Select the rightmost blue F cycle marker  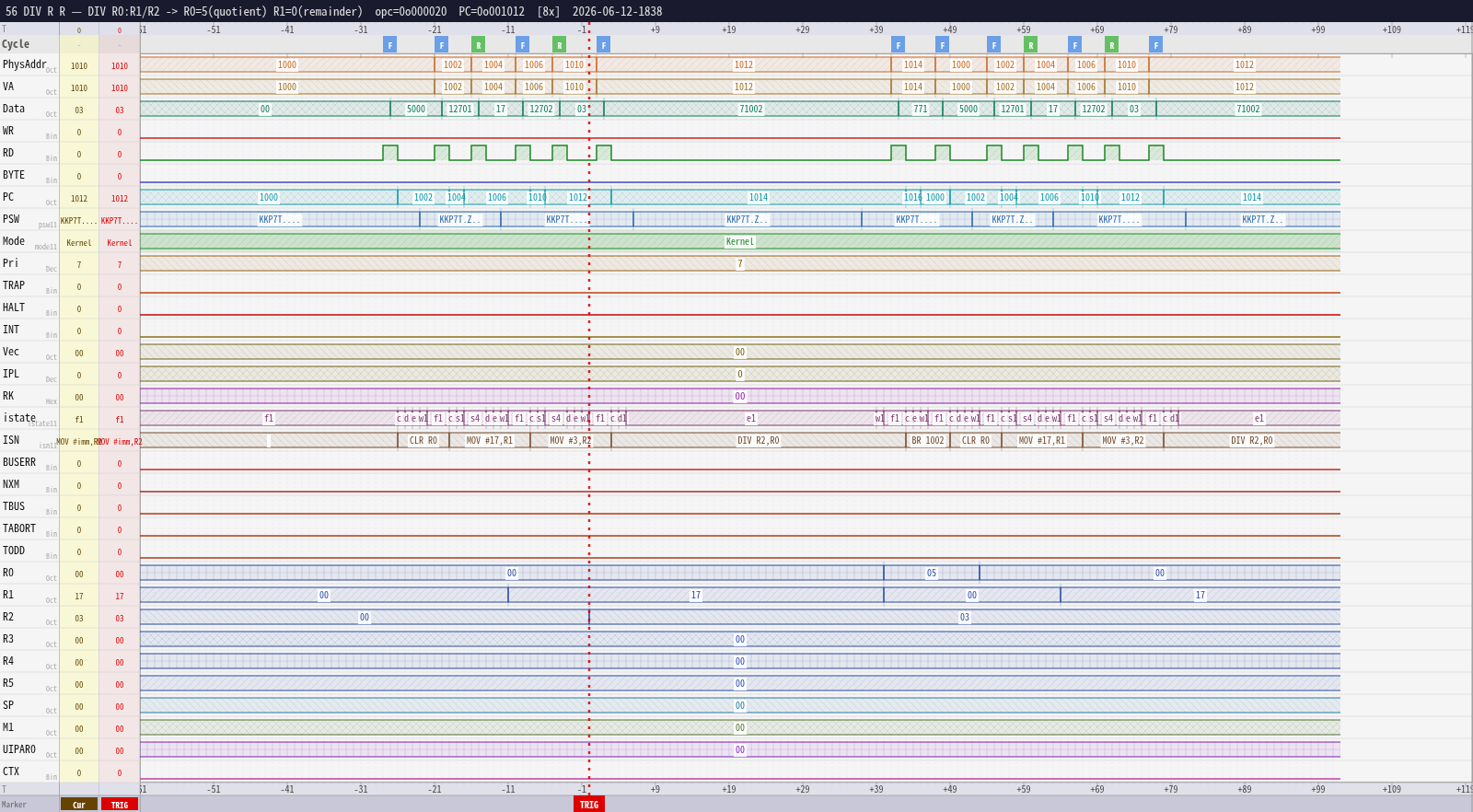point(1155,45)
